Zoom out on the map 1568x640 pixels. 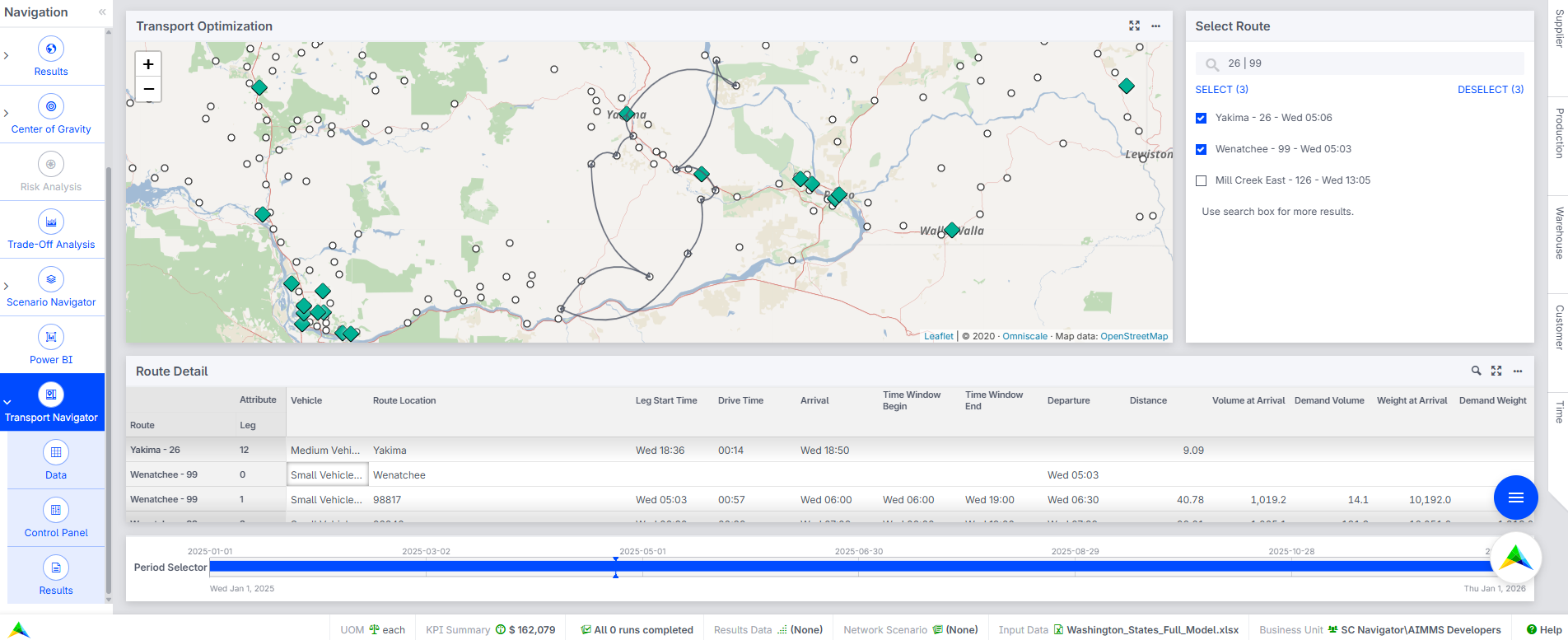click(148, 89)
